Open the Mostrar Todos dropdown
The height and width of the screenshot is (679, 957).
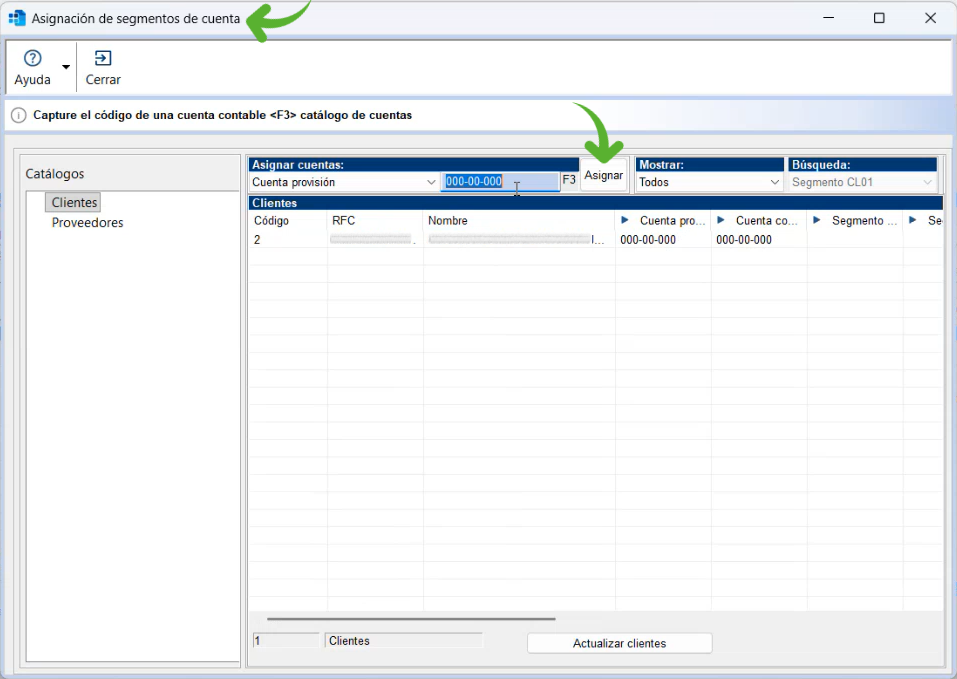pyautogui.click(x=774, y=182)
